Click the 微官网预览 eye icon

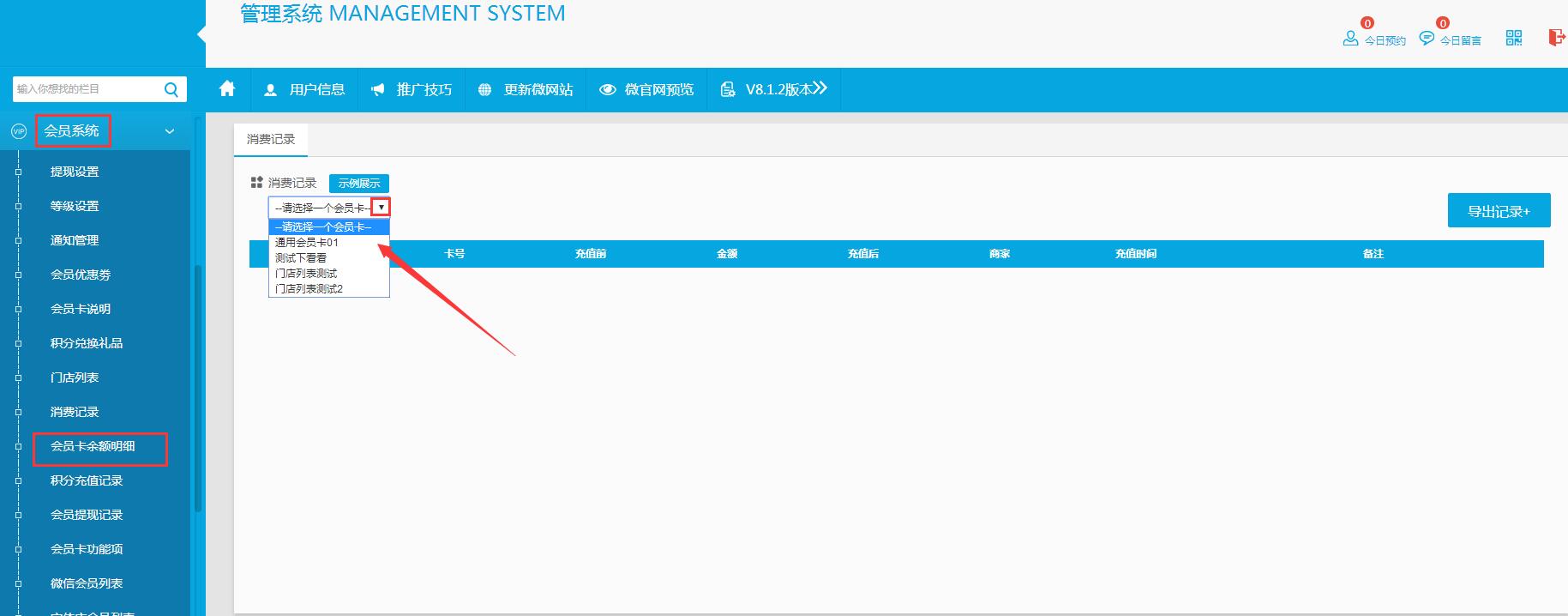tap(608, 90)
